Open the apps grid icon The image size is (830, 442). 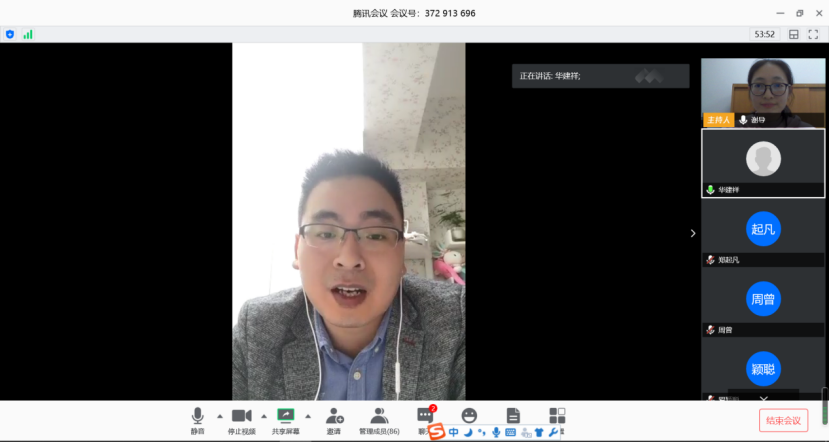(557, 414)
